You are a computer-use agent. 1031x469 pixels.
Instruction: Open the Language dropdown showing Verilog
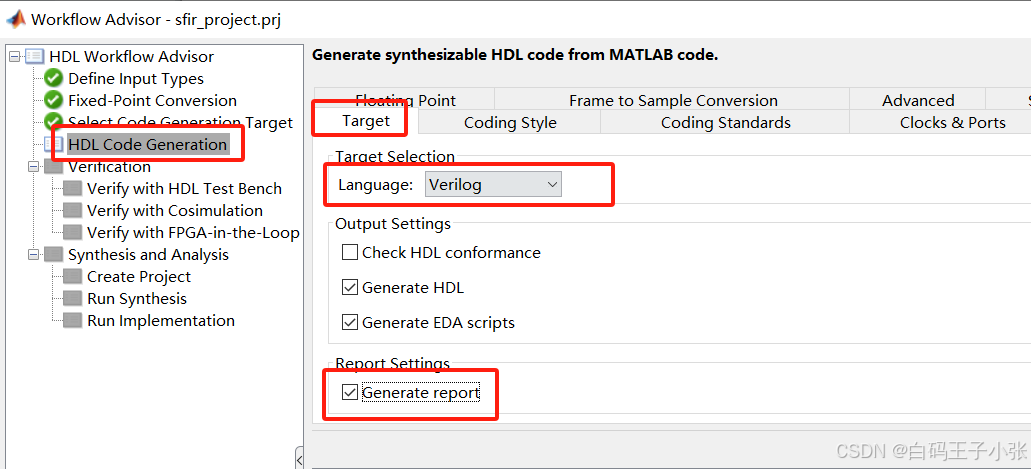(493, 184)
